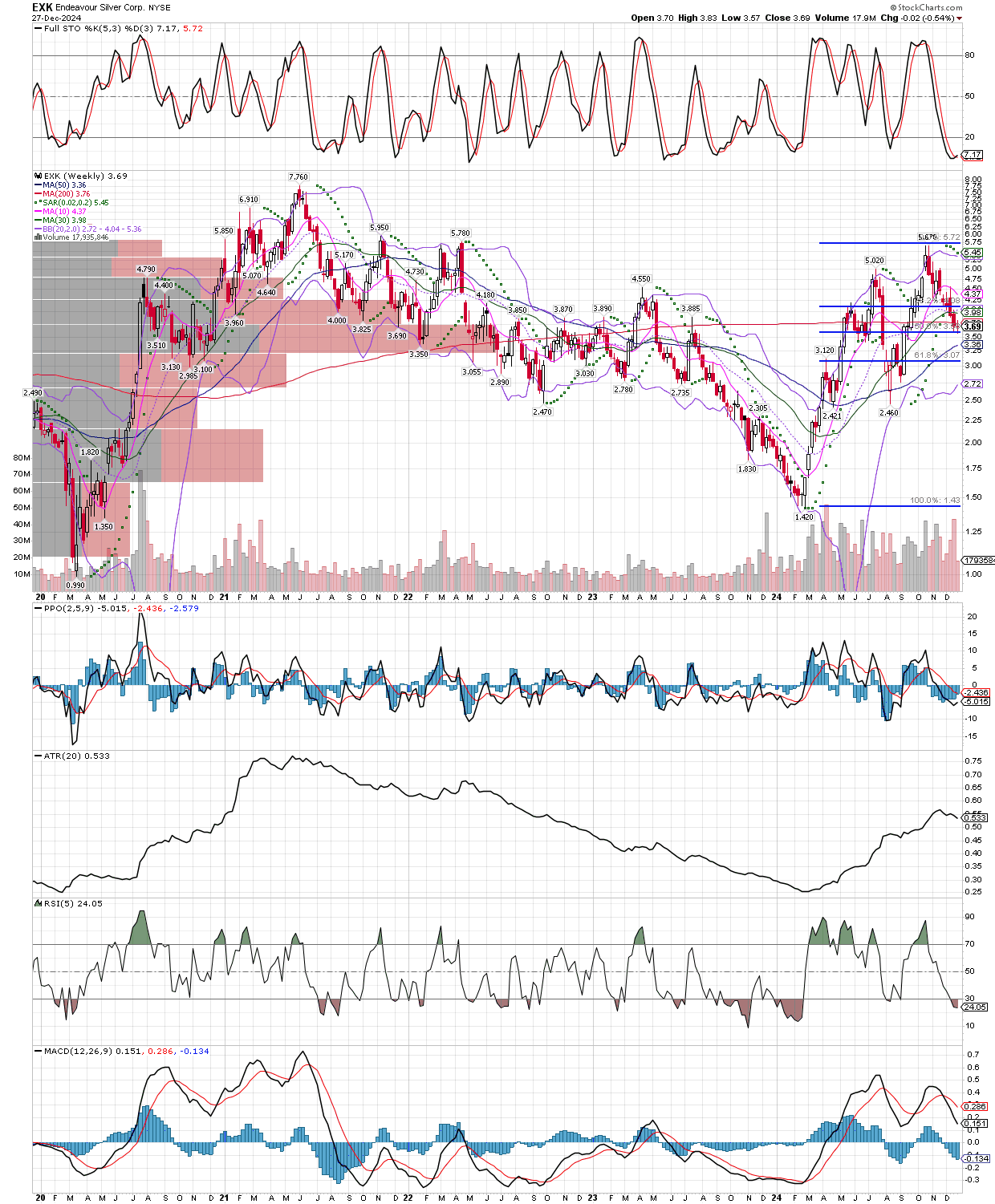Click the 2.460 price annotation

[x=889, y=412]
